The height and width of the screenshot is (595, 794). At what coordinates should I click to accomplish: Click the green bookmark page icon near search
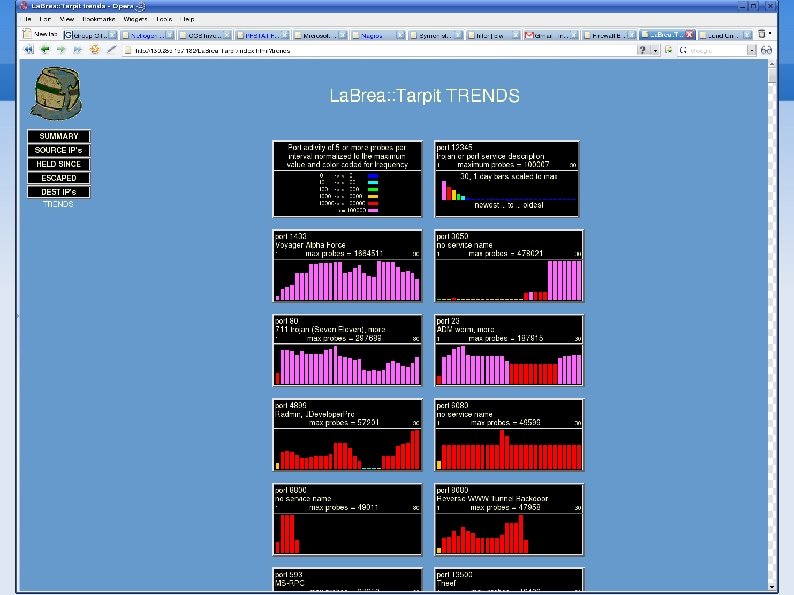click(x=668, y=50)
